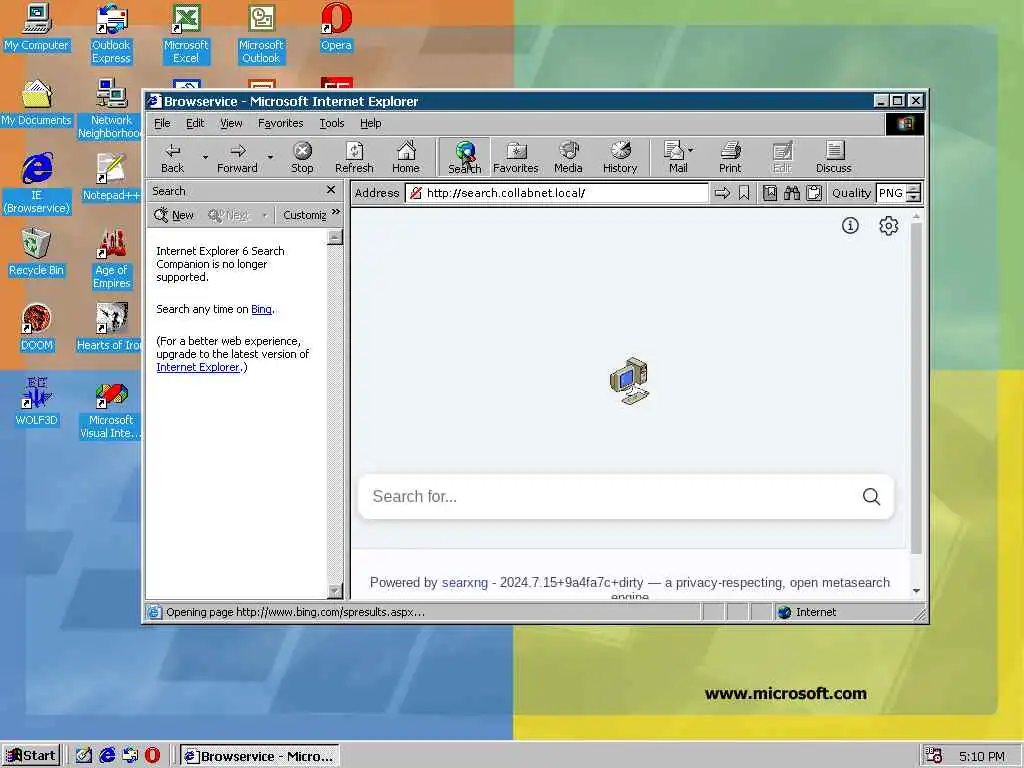Open the File menu
Image resolution: width=1024 pixels, height=768 pixels.
[x=162, y=123]
